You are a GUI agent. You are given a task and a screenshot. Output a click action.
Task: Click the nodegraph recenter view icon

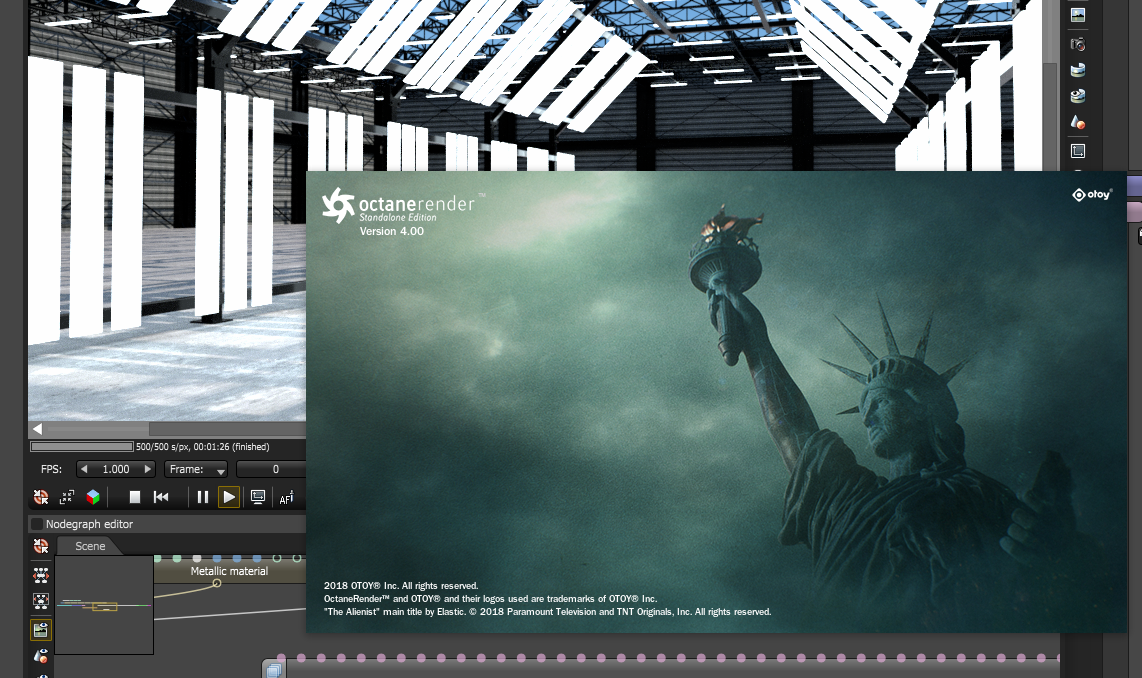coord(41,546)
